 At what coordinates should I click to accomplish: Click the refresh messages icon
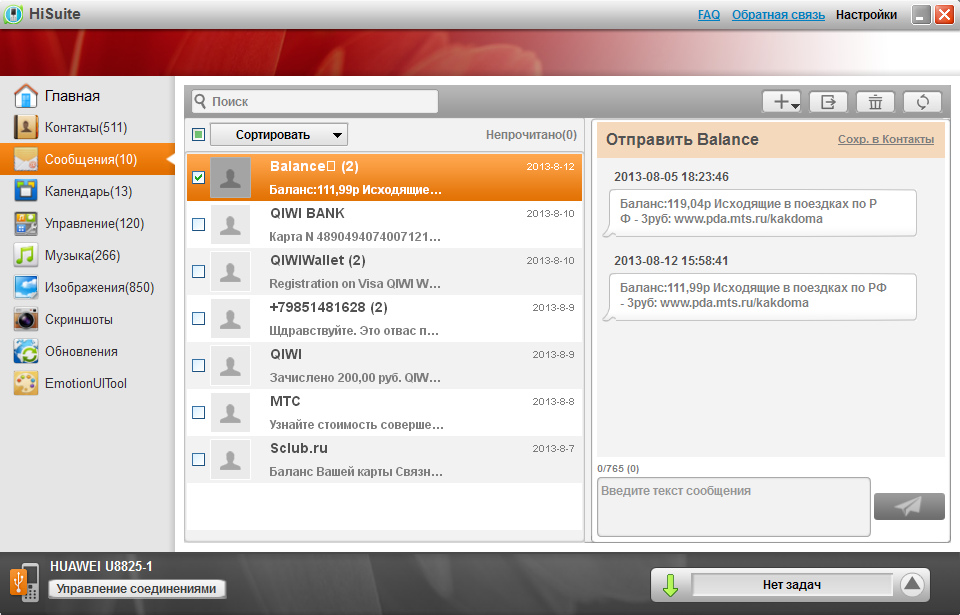pos(923,102)
